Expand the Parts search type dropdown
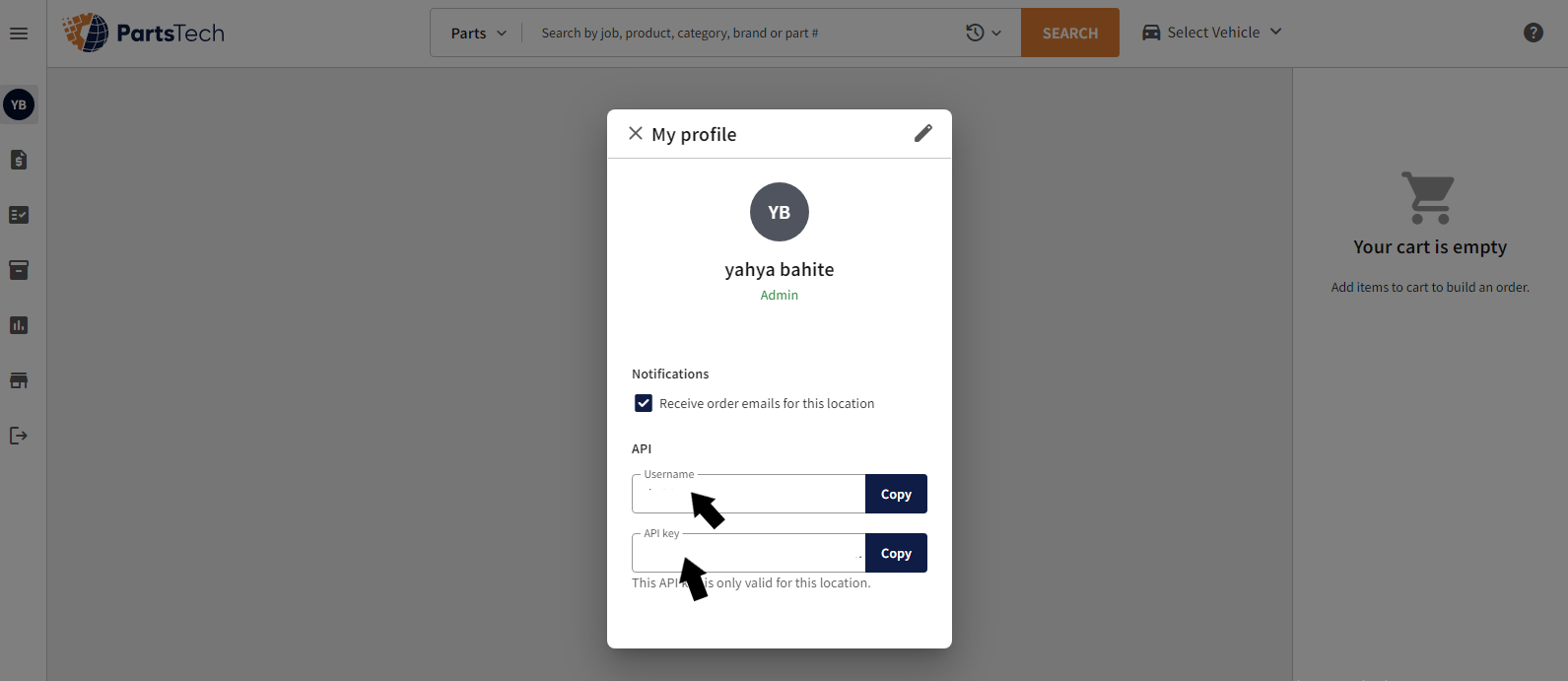 [x=478, y=33]
